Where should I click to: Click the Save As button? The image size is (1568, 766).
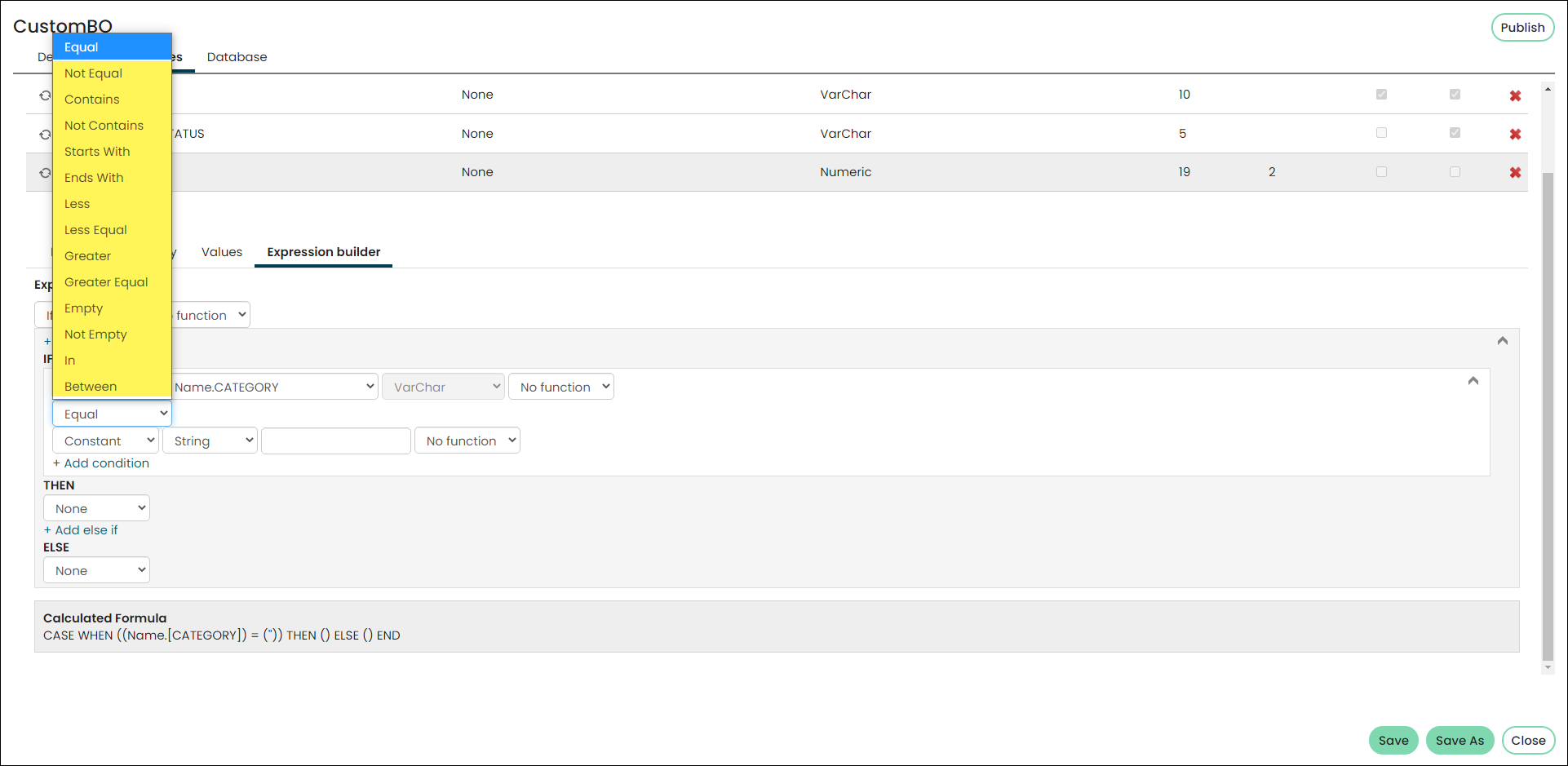tap(1459, 741)
